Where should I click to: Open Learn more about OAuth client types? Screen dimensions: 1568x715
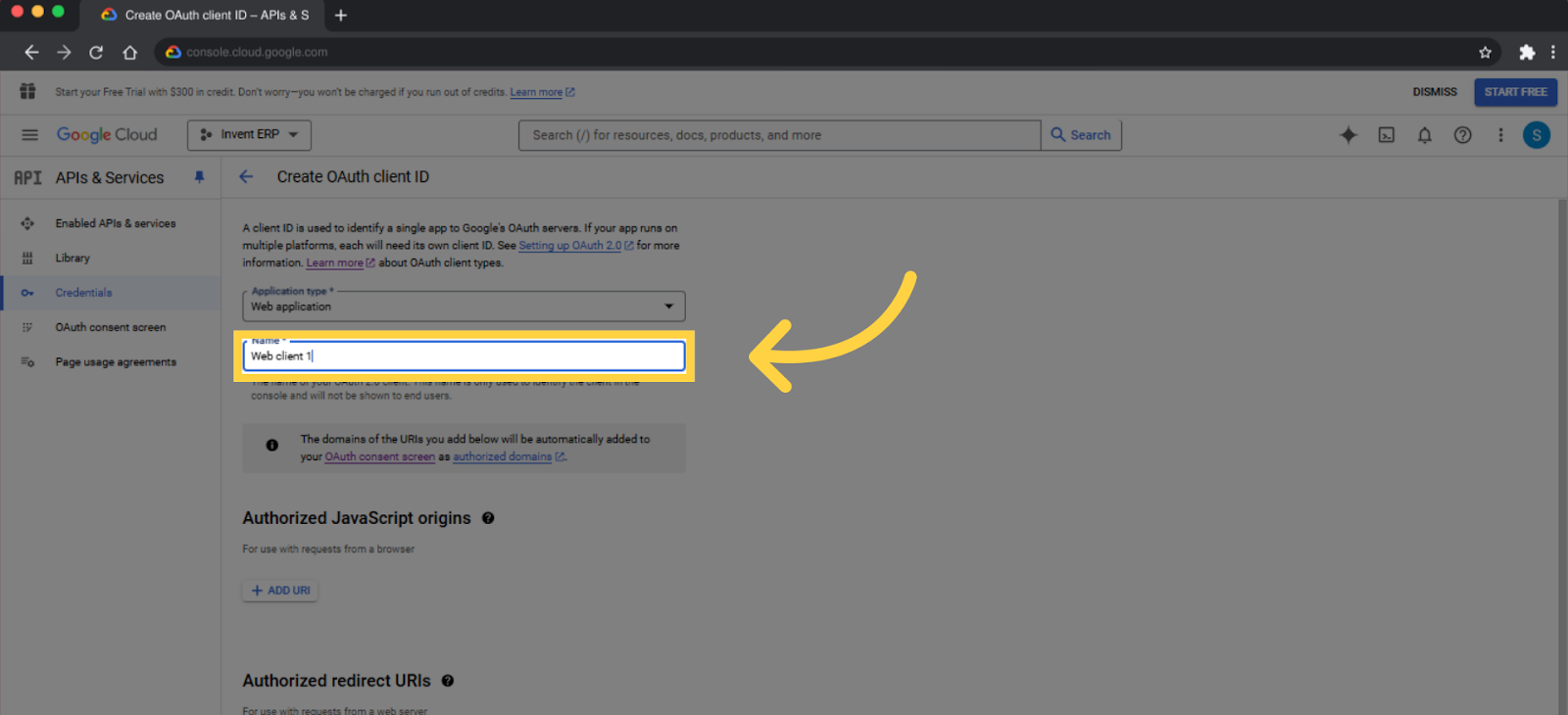click(x=340, y=262)
